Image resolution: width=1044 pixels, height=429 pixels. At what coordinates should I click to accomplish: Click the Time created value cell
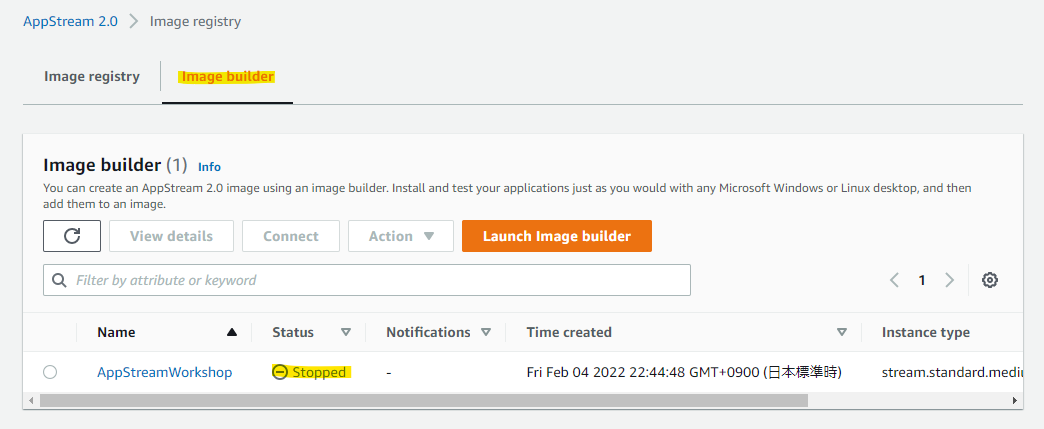click(684, 372)
